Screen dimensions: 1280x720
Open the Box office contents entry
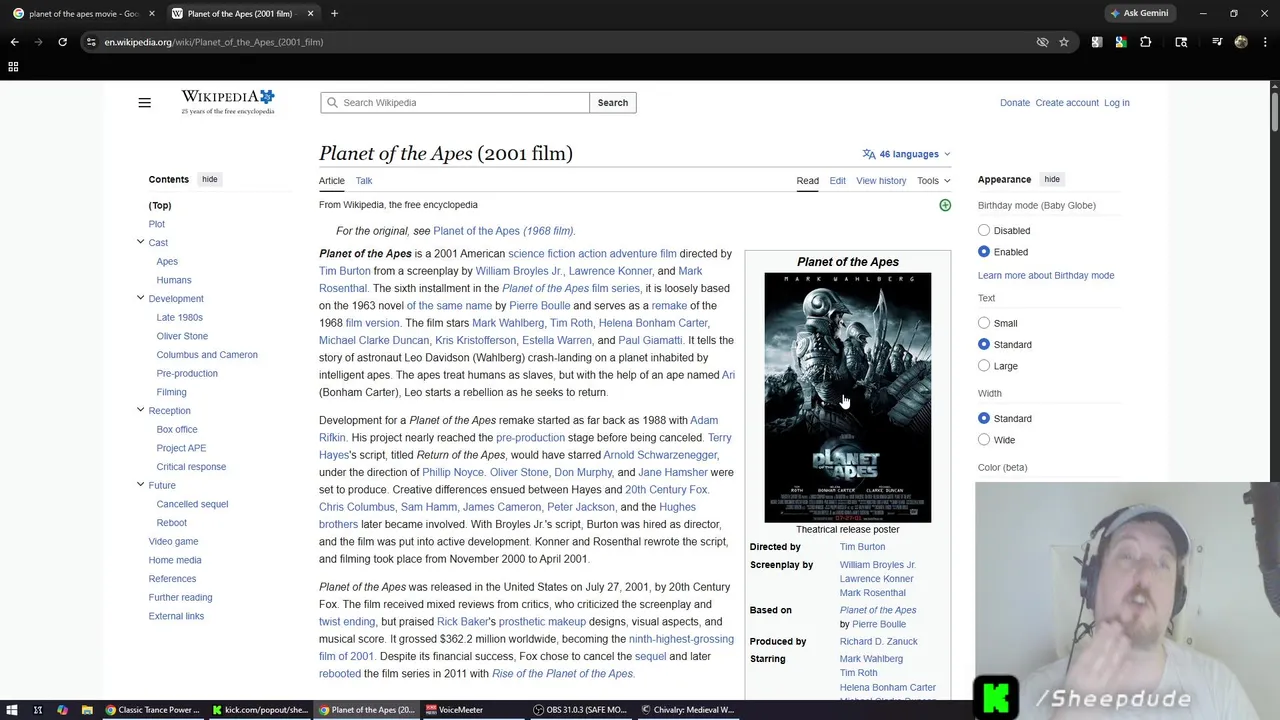[177, 429]
